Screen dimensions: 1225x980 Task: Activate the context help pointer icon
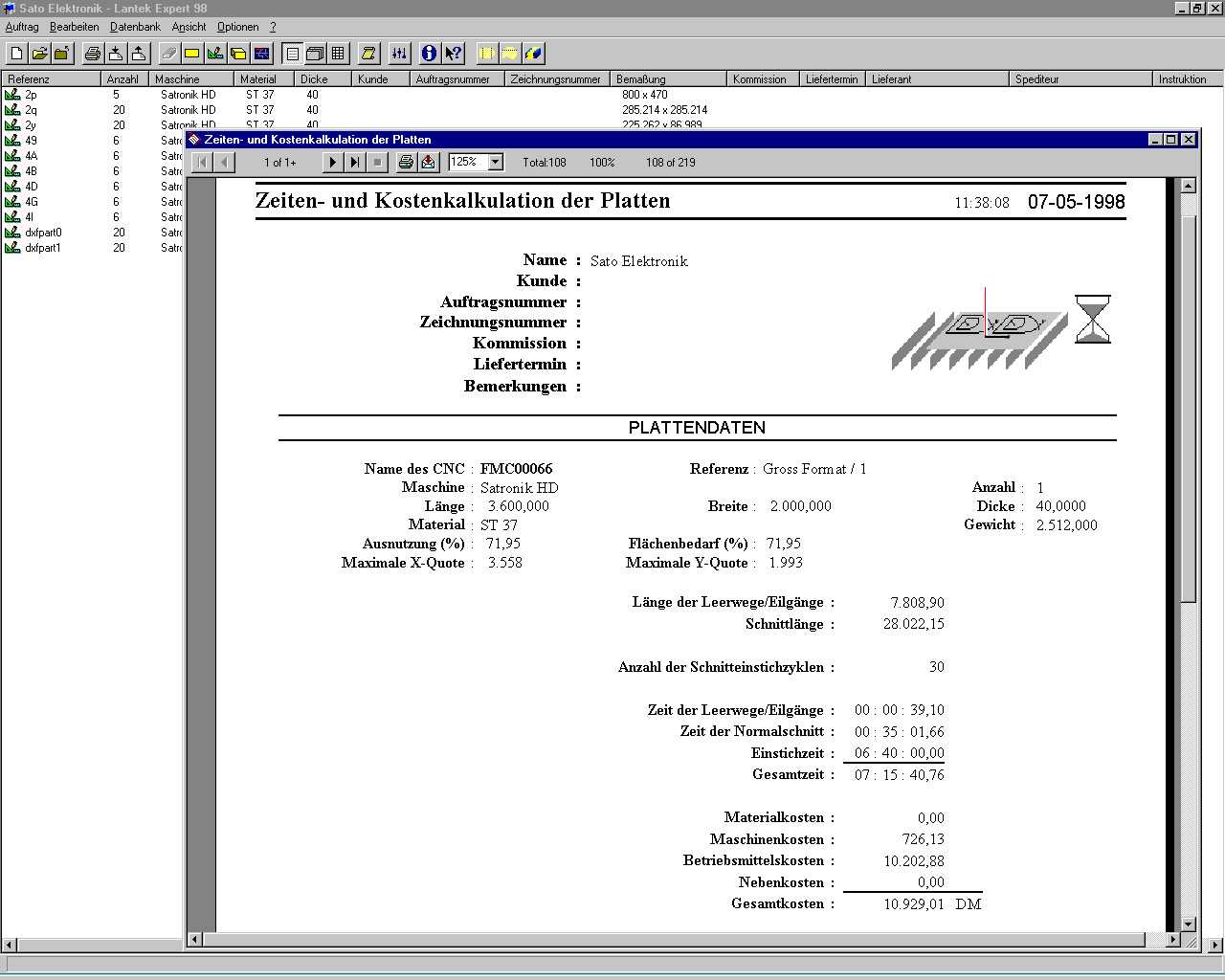pyautogui.click(x=453, y=54)
